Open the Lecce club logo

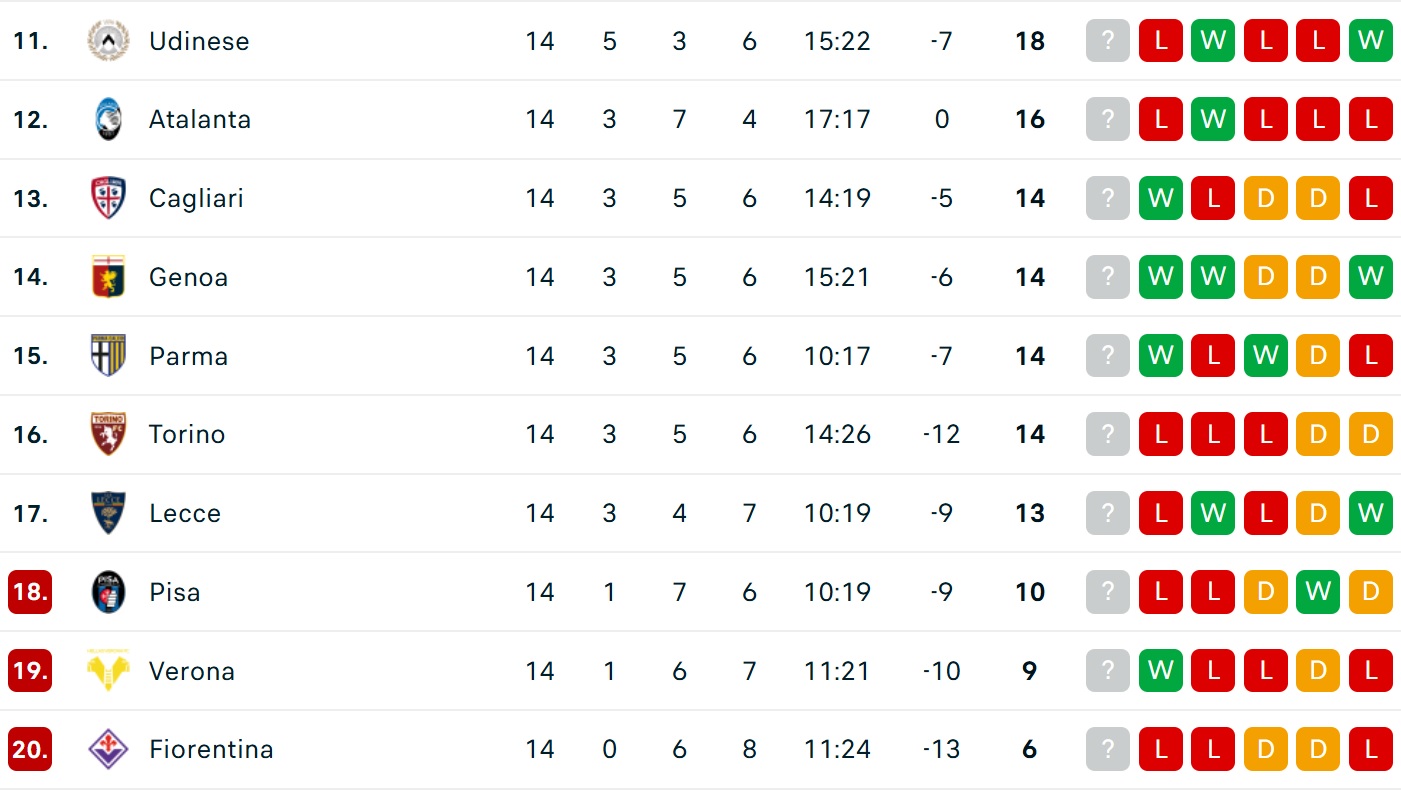(107, 513)
